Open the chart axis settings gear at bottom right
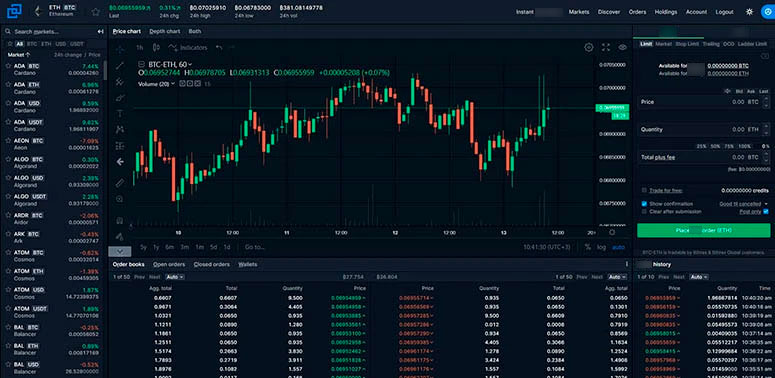The height and width of the screenshot is (378, 775). point(612,232)
